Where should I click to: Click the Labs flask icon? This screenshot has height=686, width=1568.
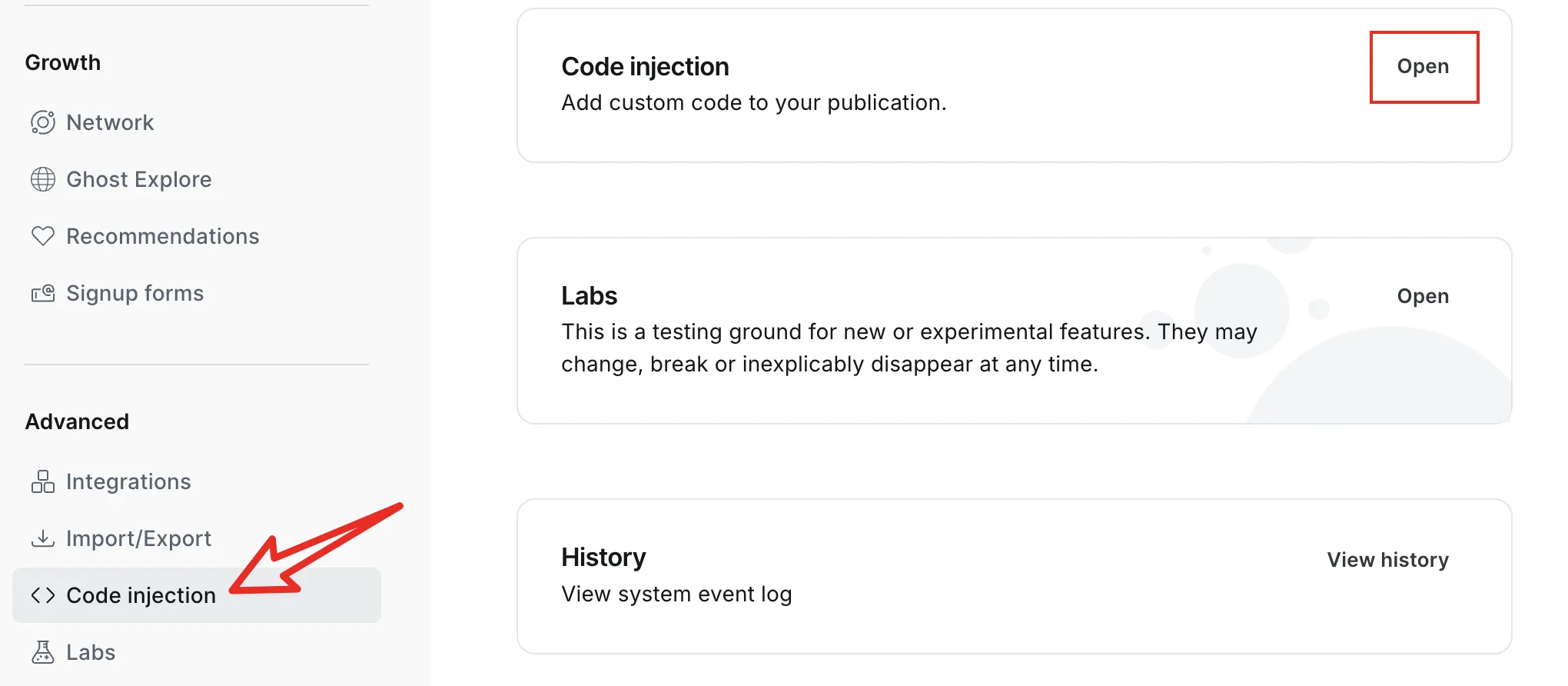click(x=45, y=651)
